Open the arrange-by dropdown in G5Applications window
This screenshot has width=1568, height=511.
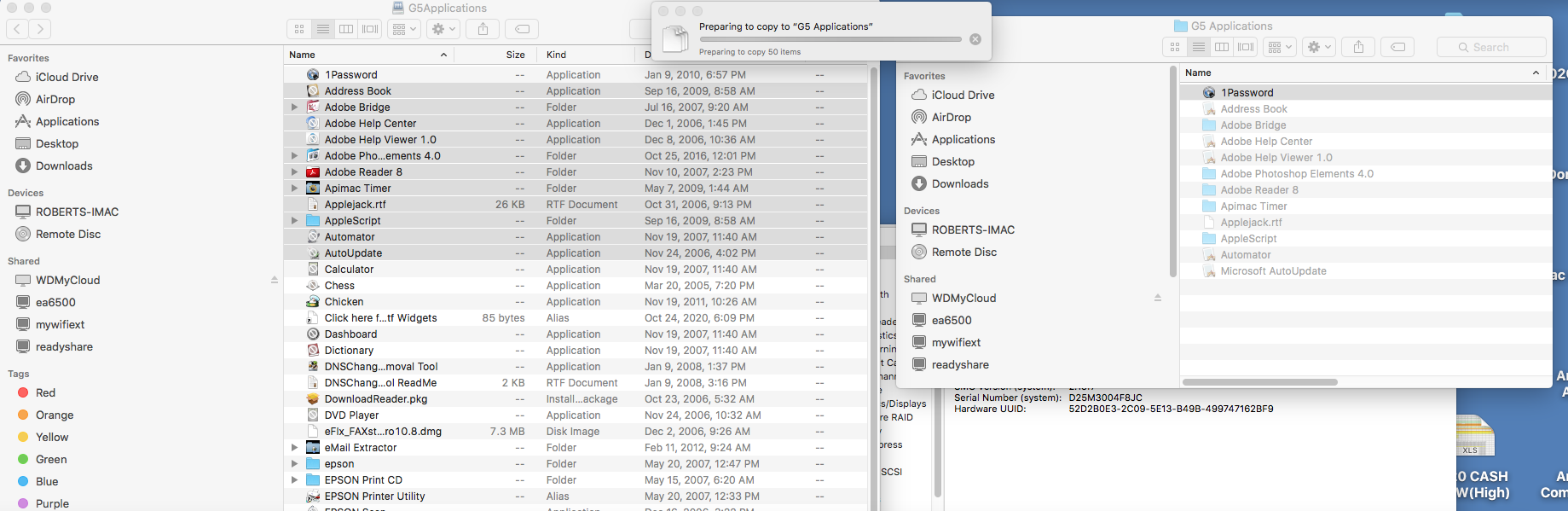tap(403, 29)
